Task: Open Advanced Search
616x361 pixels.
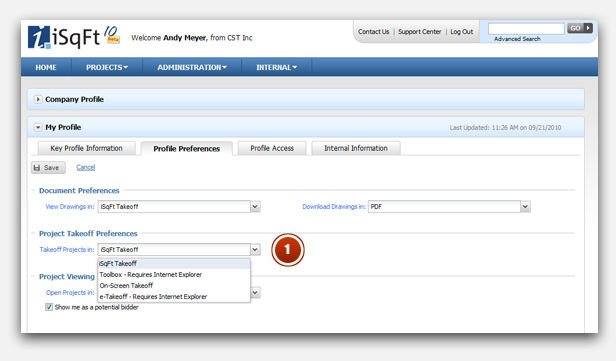Action: pyautogui.click(x=517, y=39)
